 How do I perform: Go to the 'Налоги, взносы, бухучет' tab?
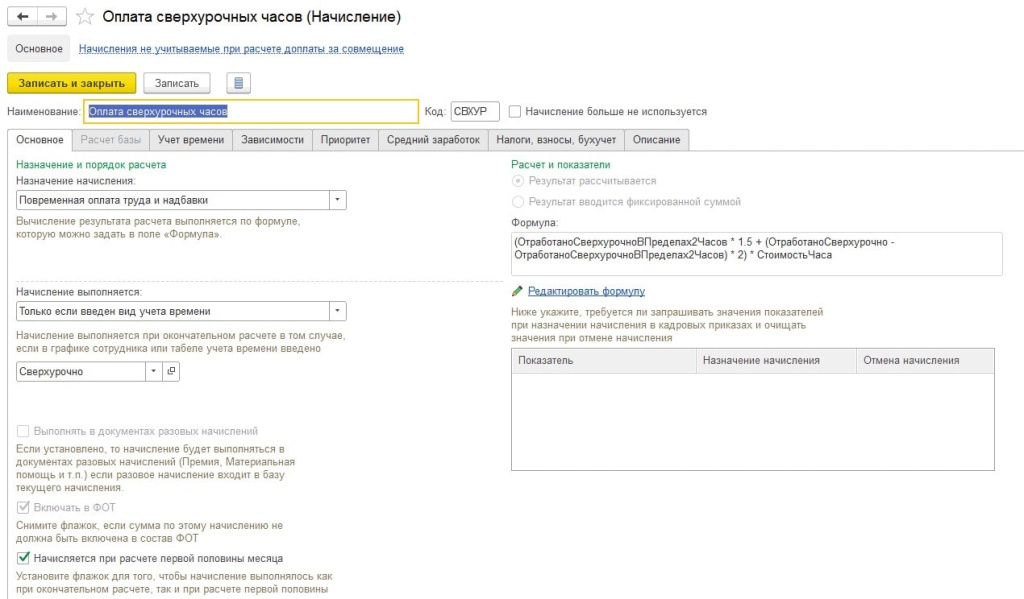(556, 140)
